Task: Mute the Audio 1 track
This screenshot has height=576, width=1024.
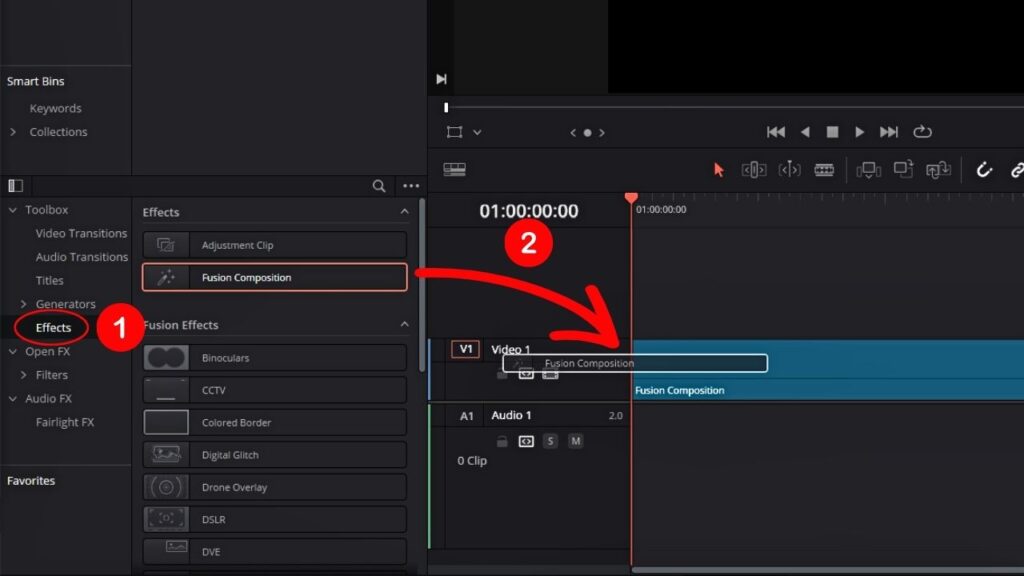Action: pos(576,441)
